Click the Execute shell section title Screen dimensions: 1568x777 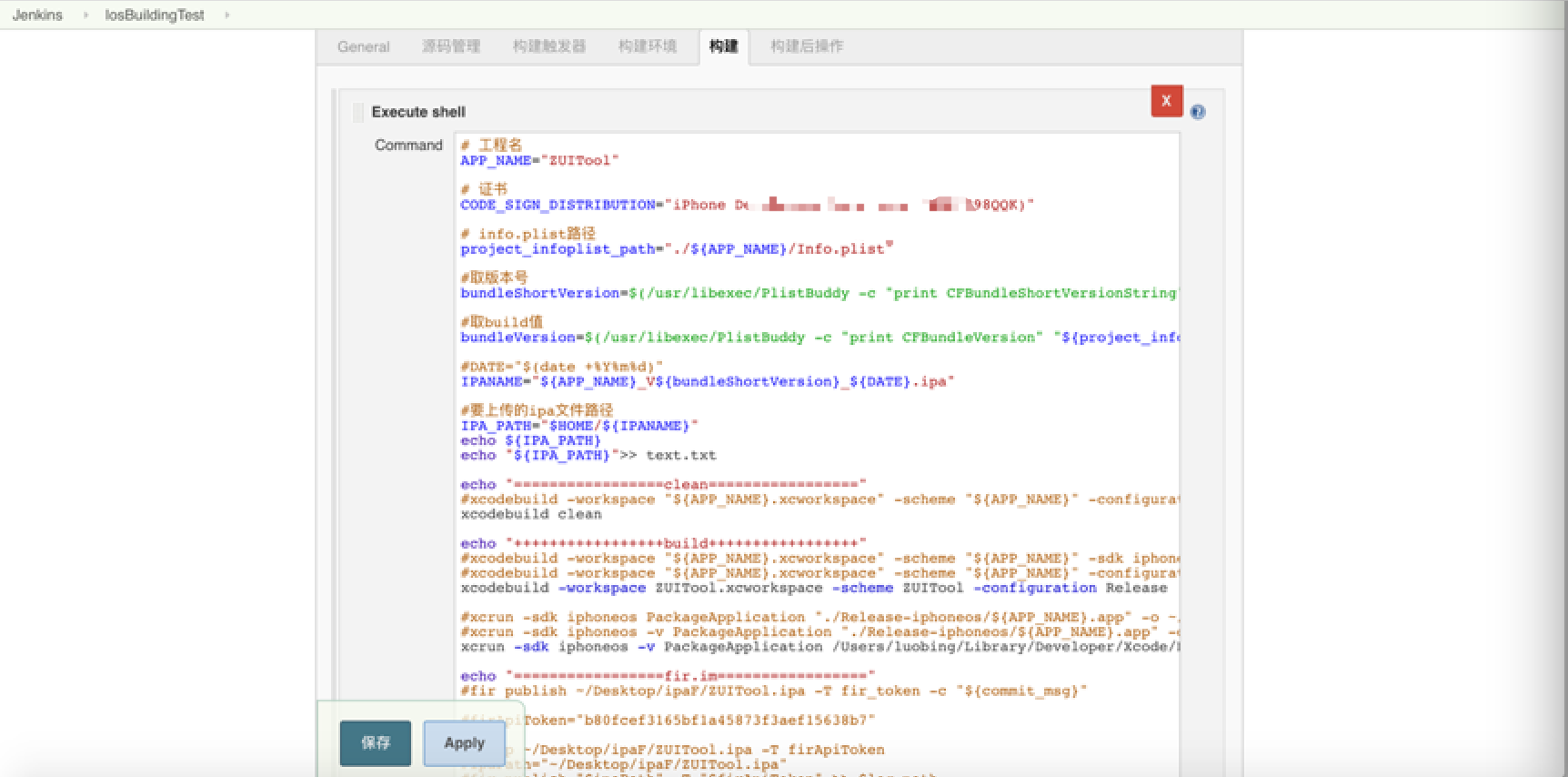418,112
